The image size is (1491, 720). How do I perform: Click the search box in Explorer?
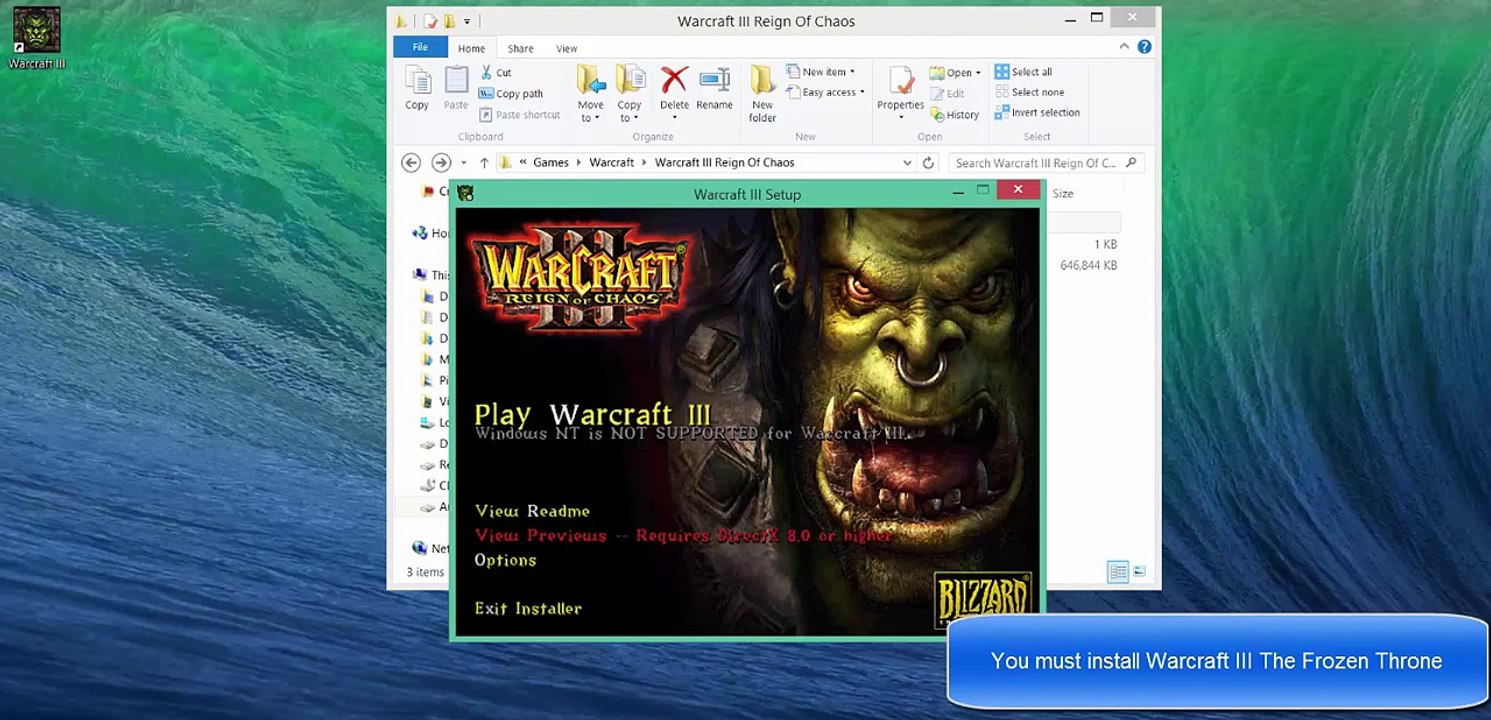pos(1045,163)
